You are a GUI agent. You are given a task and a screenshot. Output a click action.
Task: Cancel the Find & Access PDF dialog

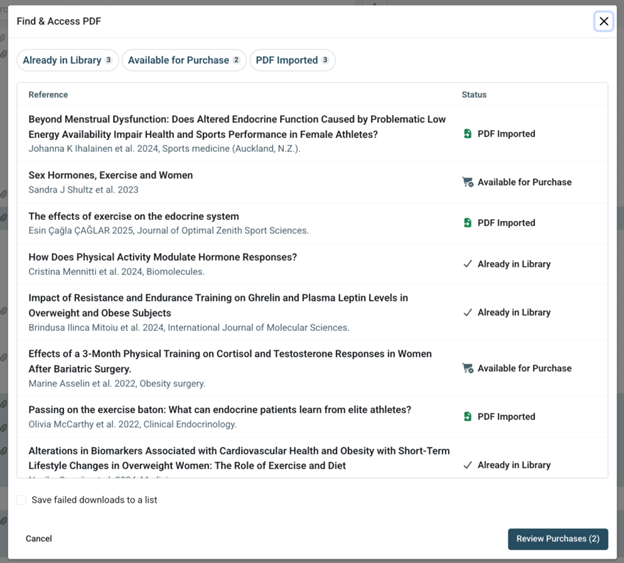point(39,539)
